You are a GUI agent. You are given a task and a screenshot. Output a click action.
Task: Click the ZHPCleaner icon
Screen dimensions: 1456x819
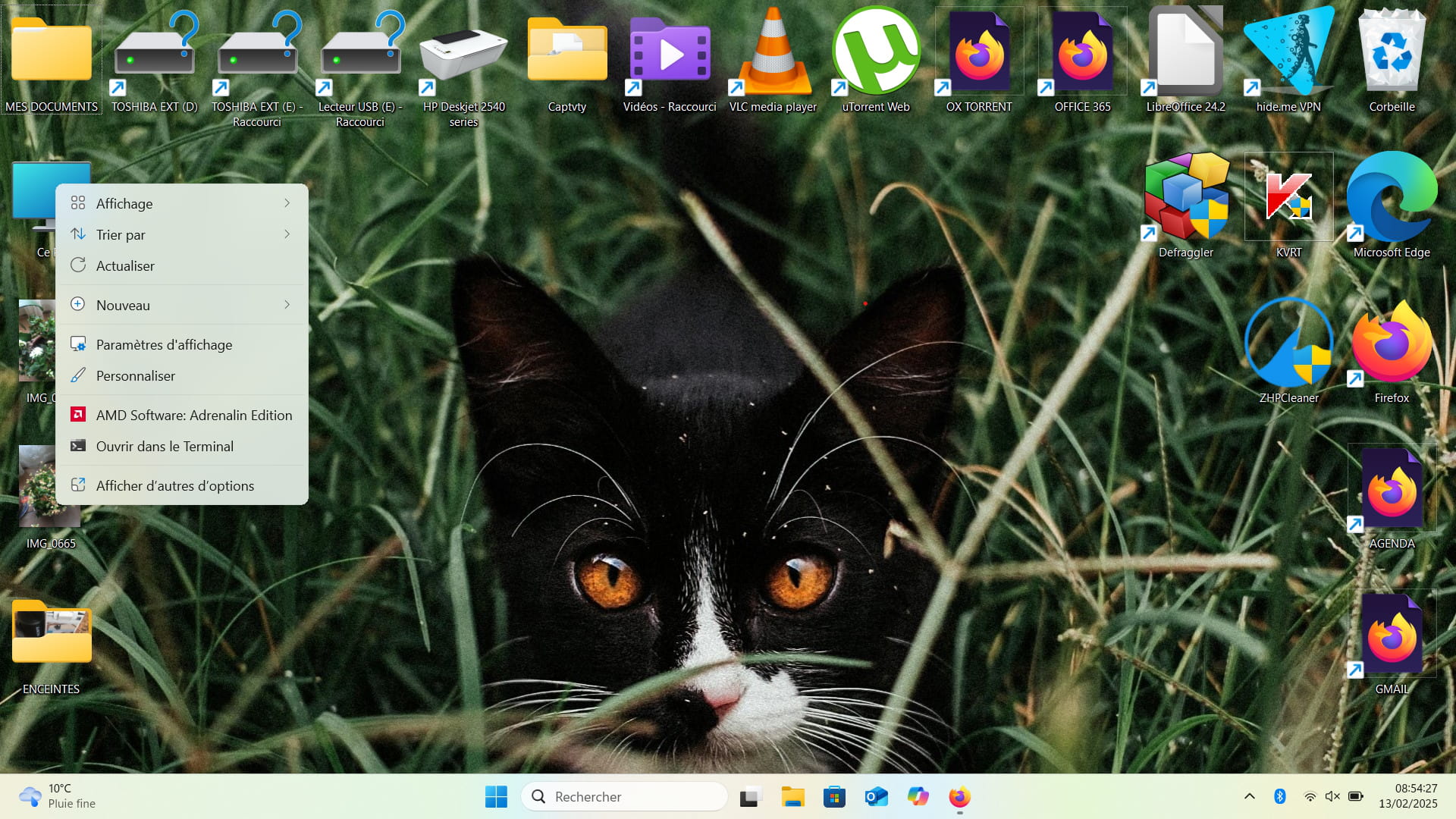point(1289,341)
